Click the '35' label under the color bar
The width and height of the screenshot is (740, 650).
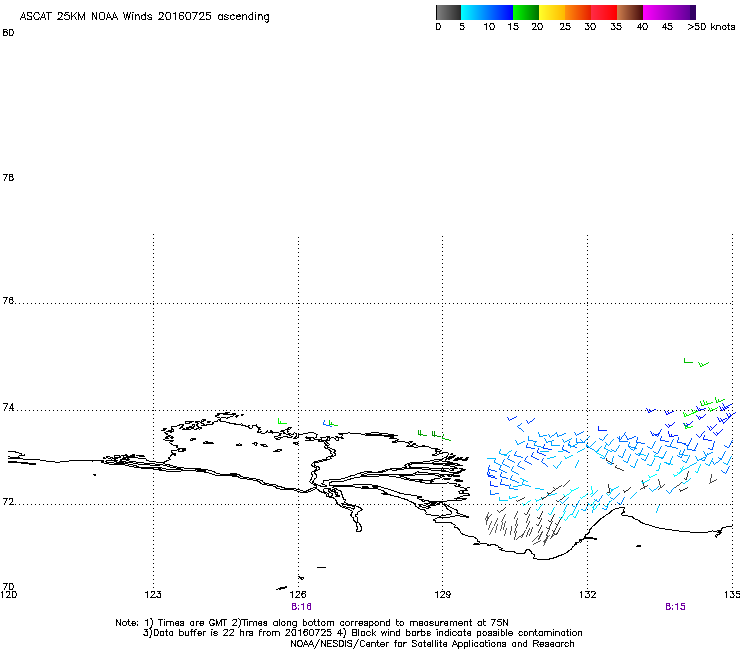tap(616, 27)
